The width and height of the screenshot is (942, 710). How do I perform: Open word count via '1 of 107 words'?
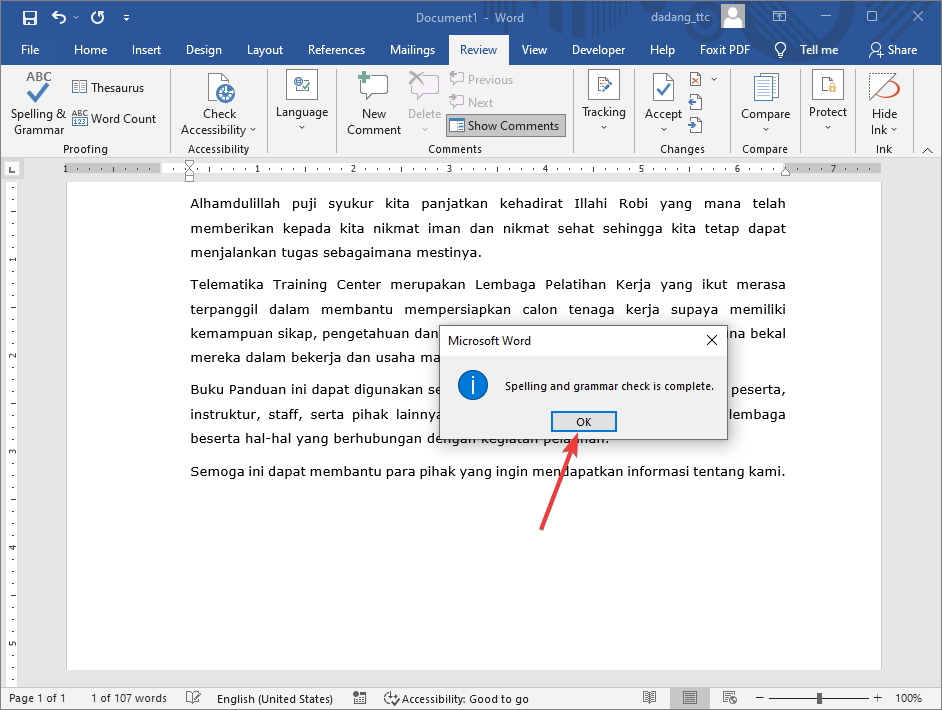click(x=128, y=698)
